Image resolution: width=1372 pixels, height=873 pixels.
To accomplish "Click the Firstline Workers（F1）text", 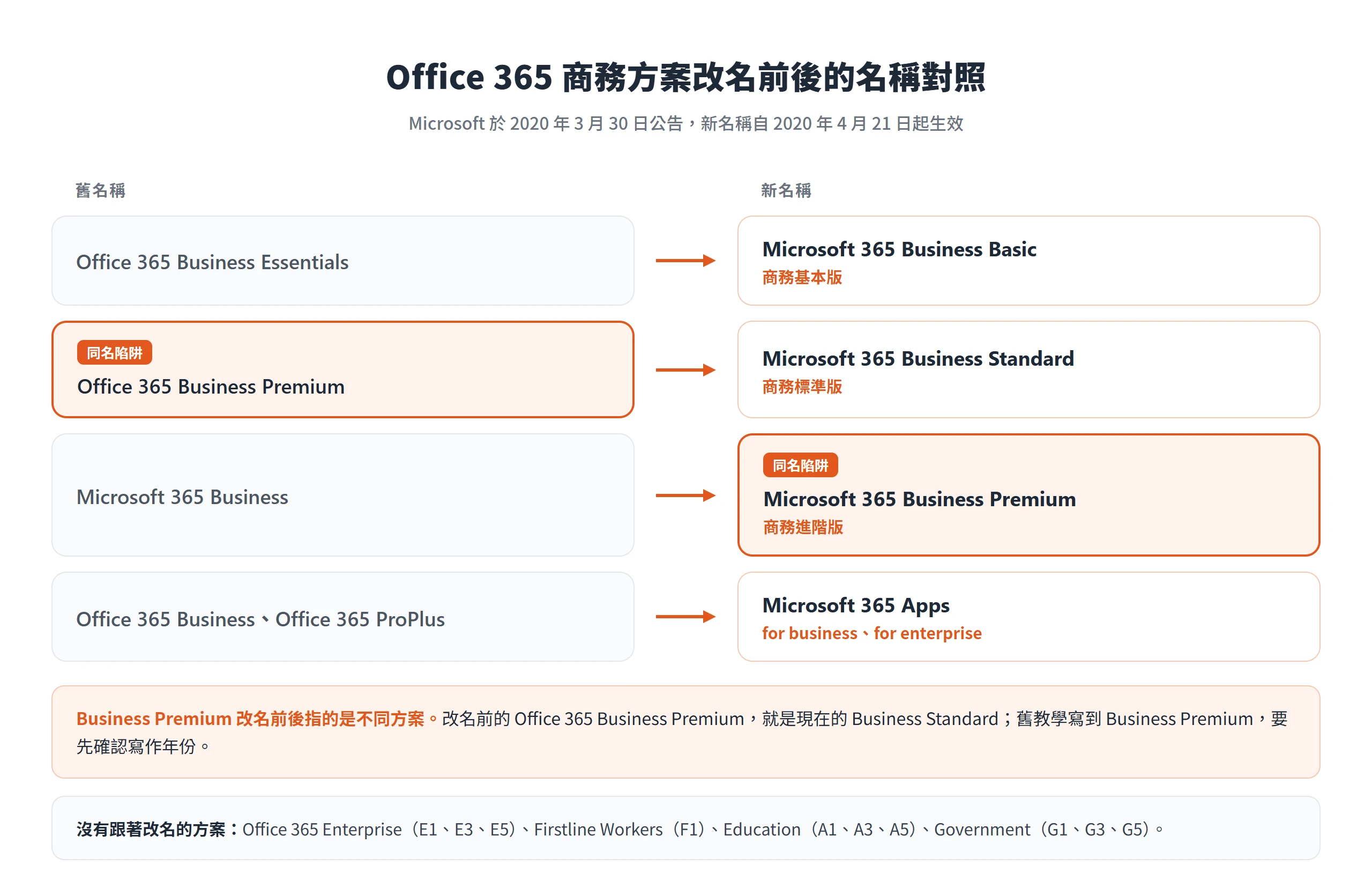I will (x=621, y=829).
